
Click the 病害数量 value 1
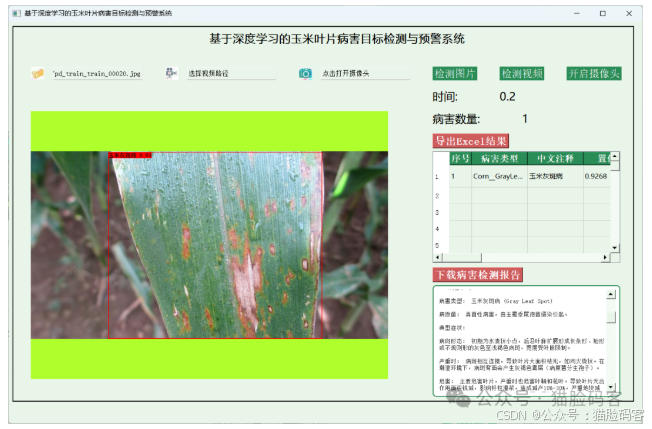tap(525, 119)
